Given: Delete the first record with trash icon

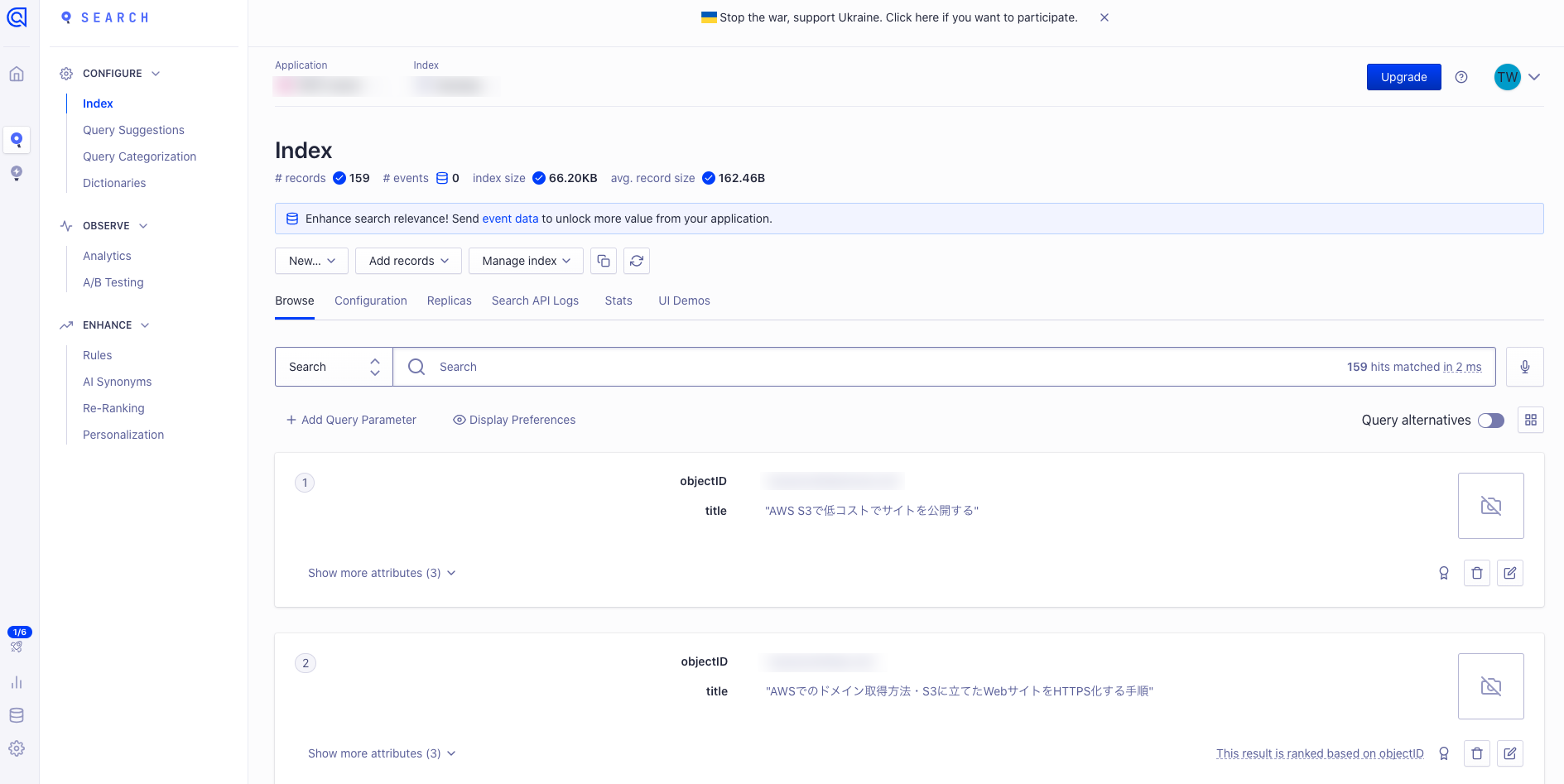Looking at the screenshot, I should 1476,573.
